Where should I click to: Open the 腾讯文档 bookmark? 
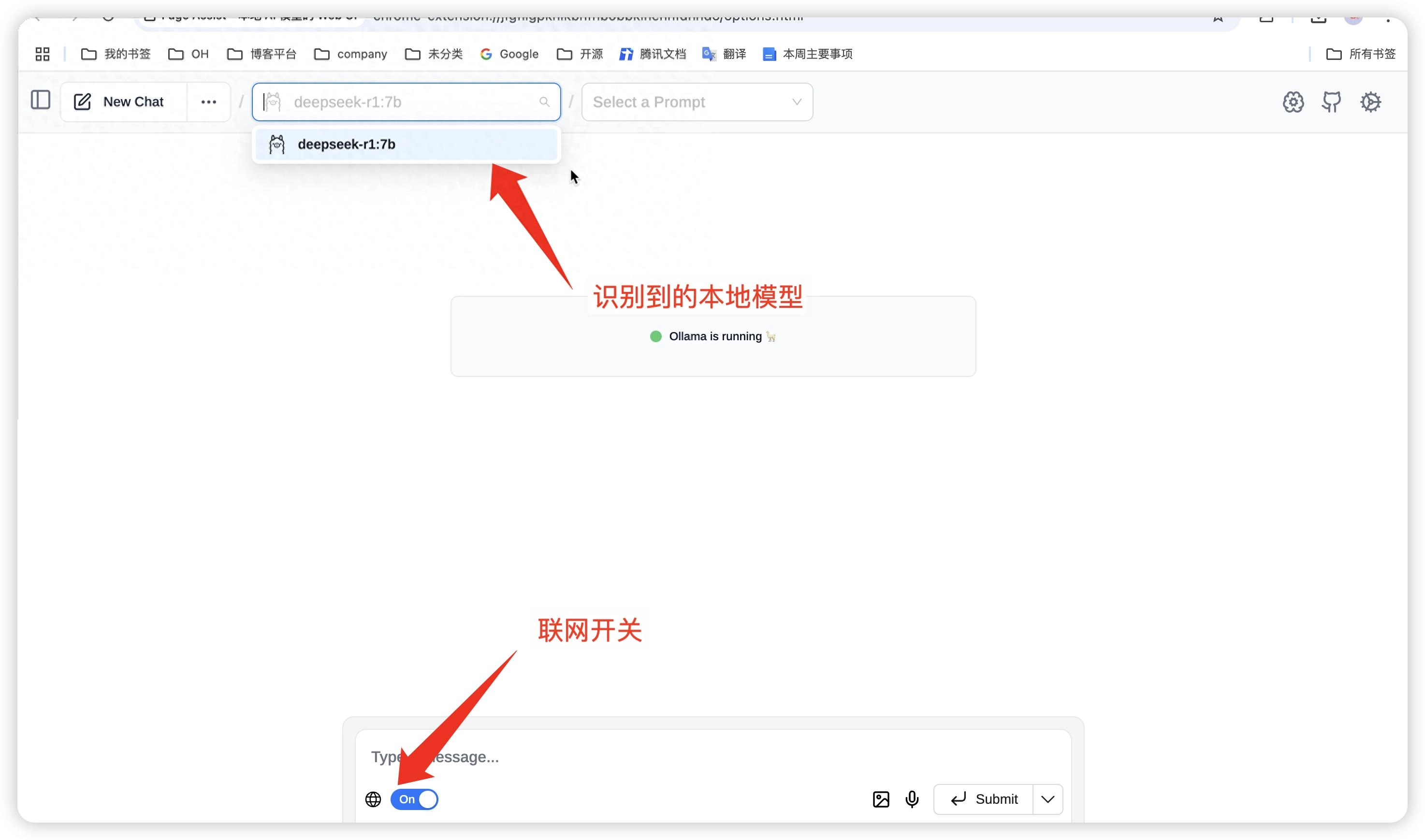click(x=652, y=54)
